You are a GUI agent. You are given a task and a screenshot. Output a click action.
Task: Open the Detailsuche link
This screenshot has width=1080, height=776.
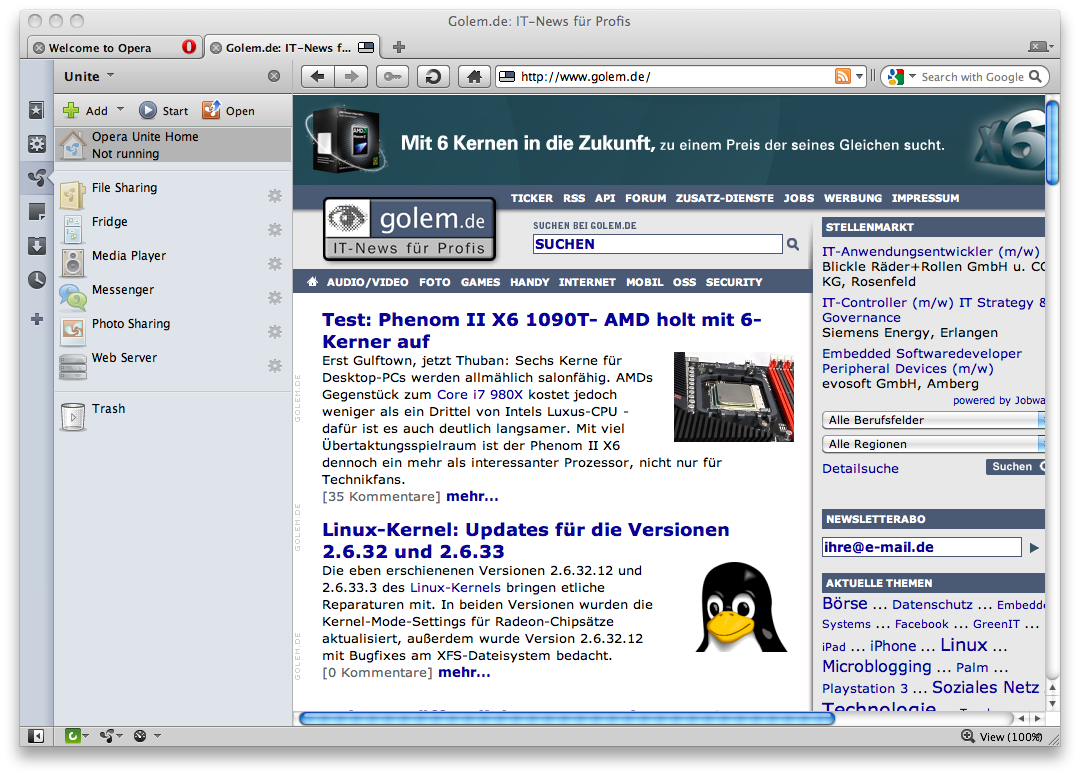(x=860, y=468)
